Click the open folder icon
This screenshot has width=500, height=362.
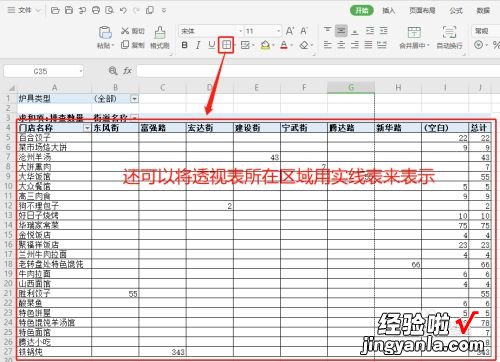point(55,10)
